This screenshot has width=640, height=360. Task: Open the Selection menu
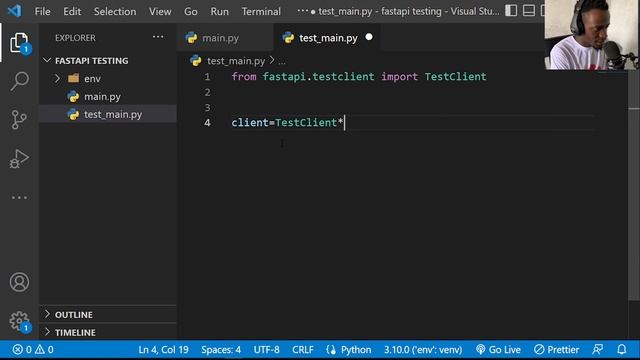click(115, 11)
